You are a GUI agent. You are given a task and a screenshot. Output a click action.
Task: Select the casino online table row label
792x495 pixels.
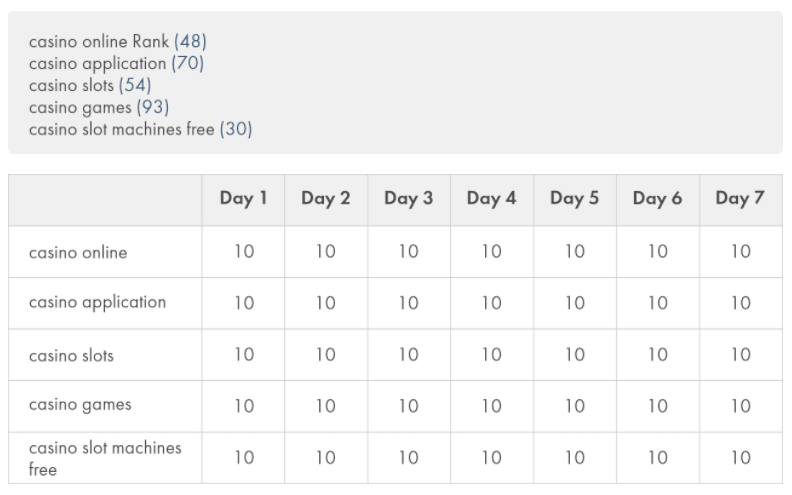click(x=78, y=253)
